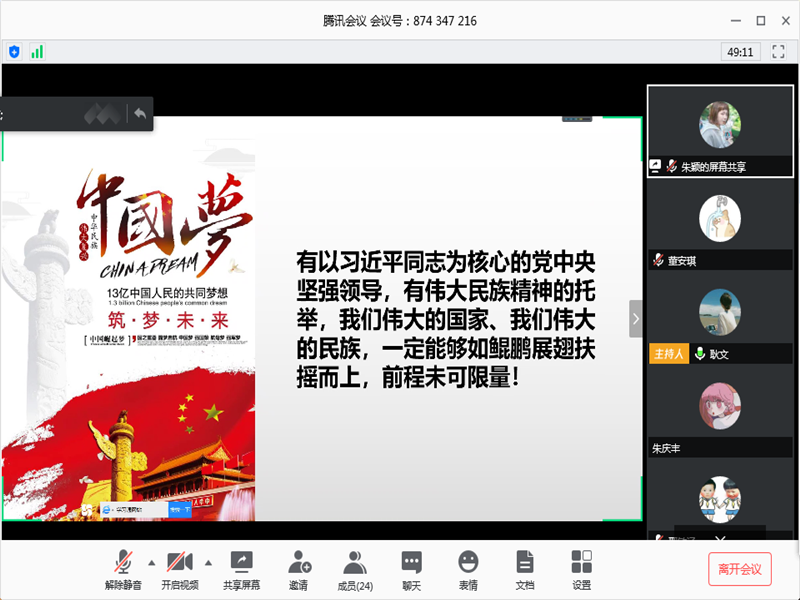
Task: Select the 朱颖的屏幕共享 participant tile
Action: point(720,131)
